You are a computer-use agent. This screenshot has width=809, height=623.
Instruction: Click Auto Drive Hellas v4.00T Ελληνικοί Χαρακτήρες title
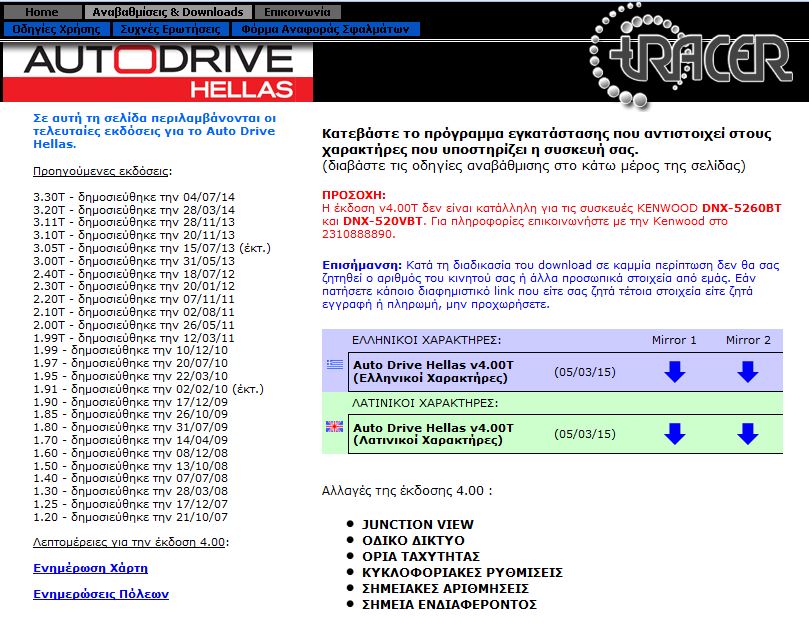433,372
